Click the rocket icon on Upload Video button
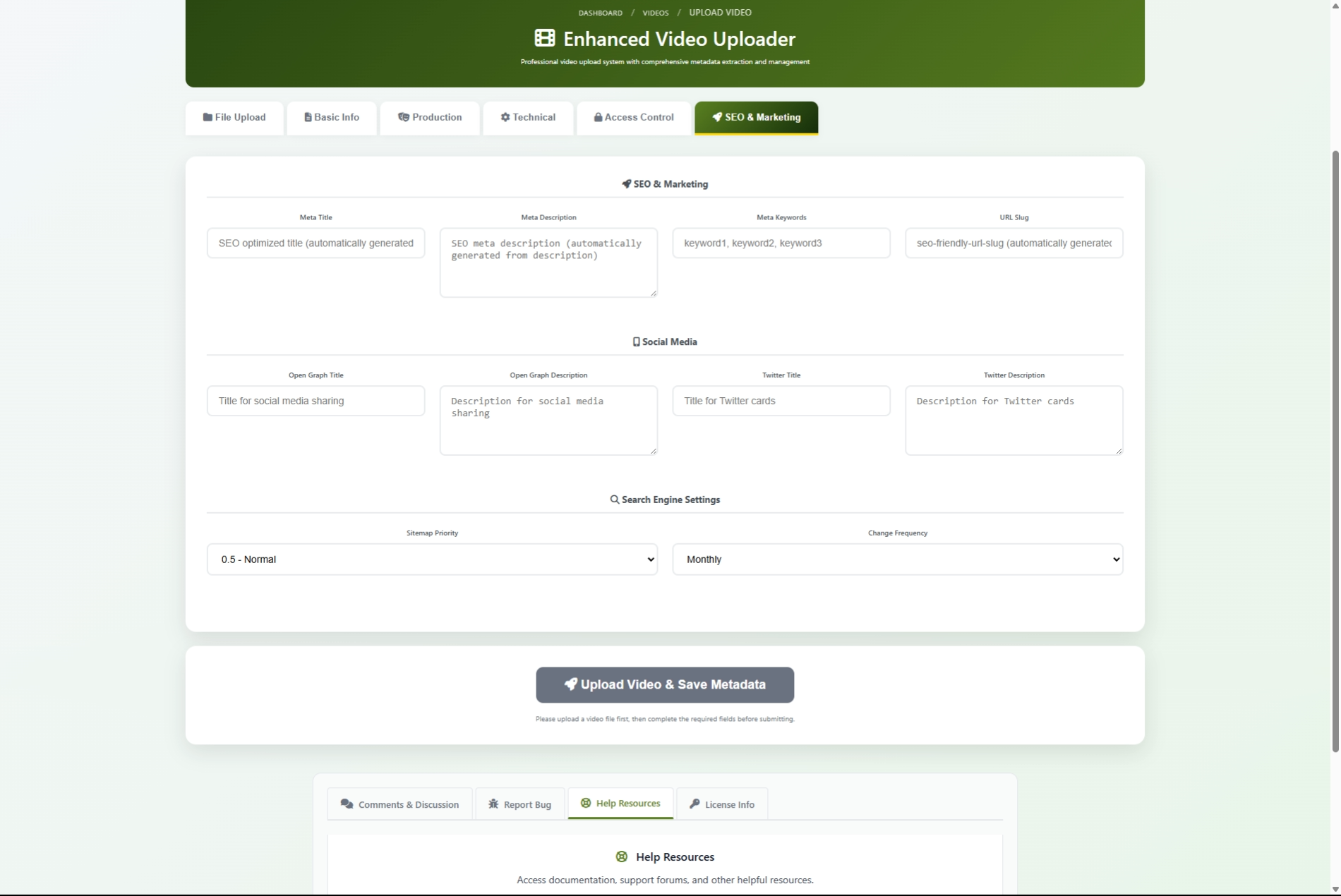 coord(570,684)
